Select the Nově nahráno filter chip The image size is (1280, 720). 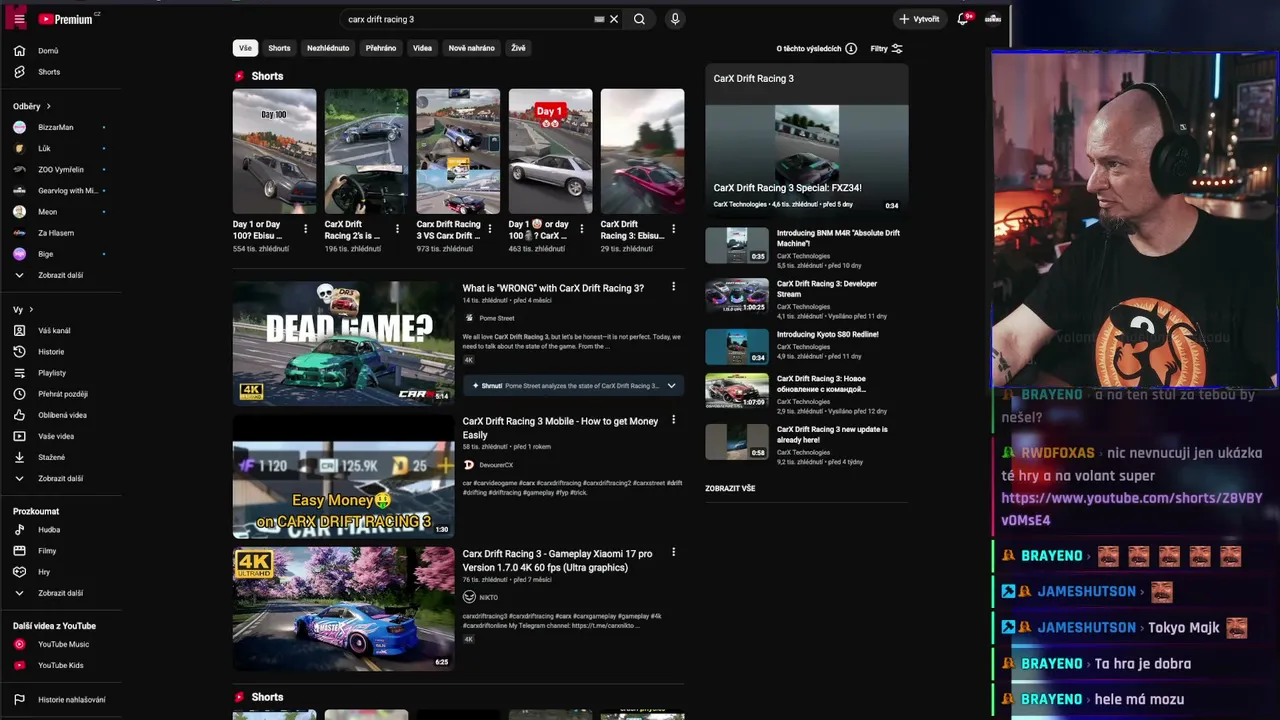click(471, 48)
